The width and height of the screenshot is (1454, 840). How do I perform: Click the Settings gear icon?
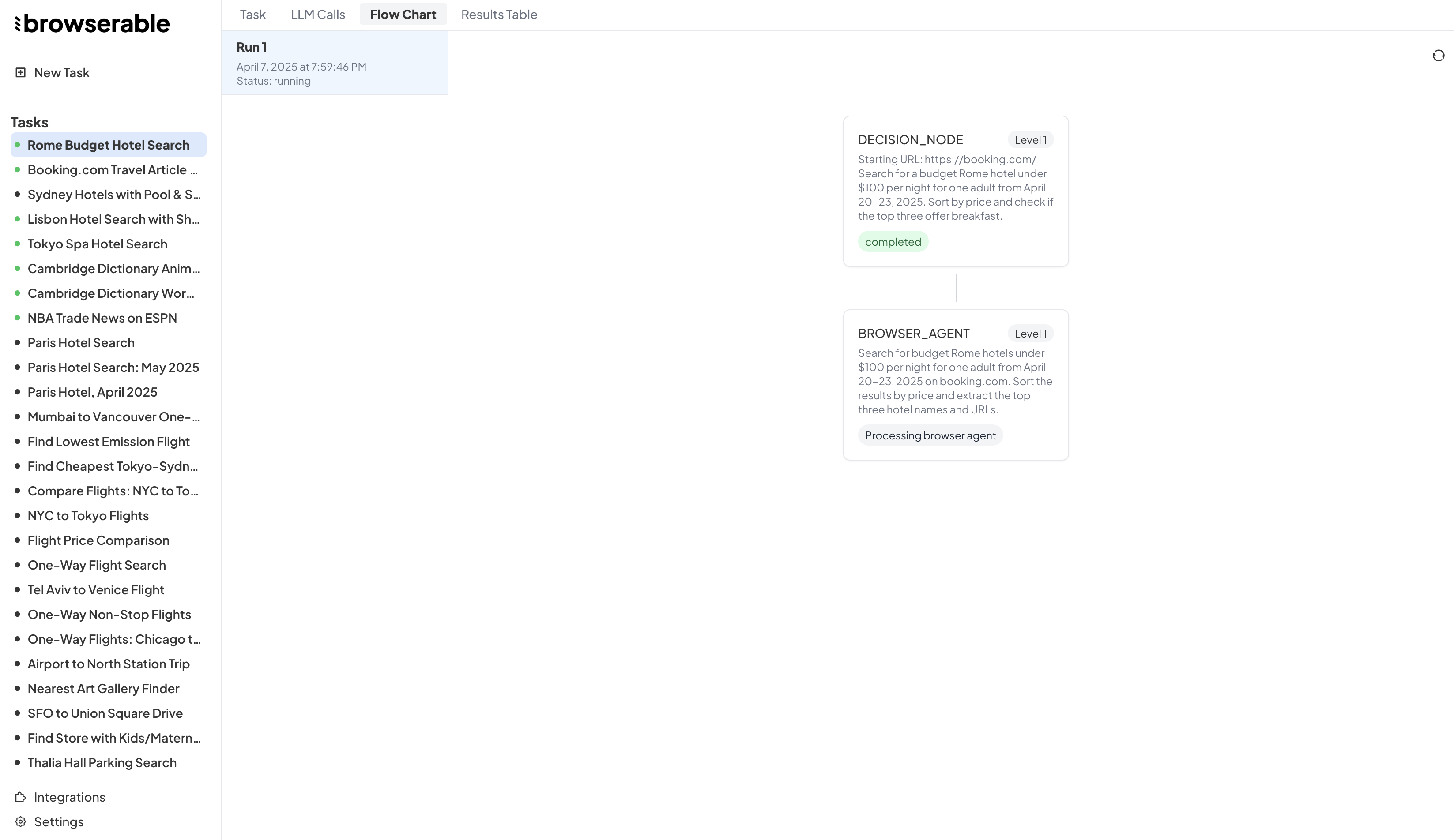pos(20,821)
